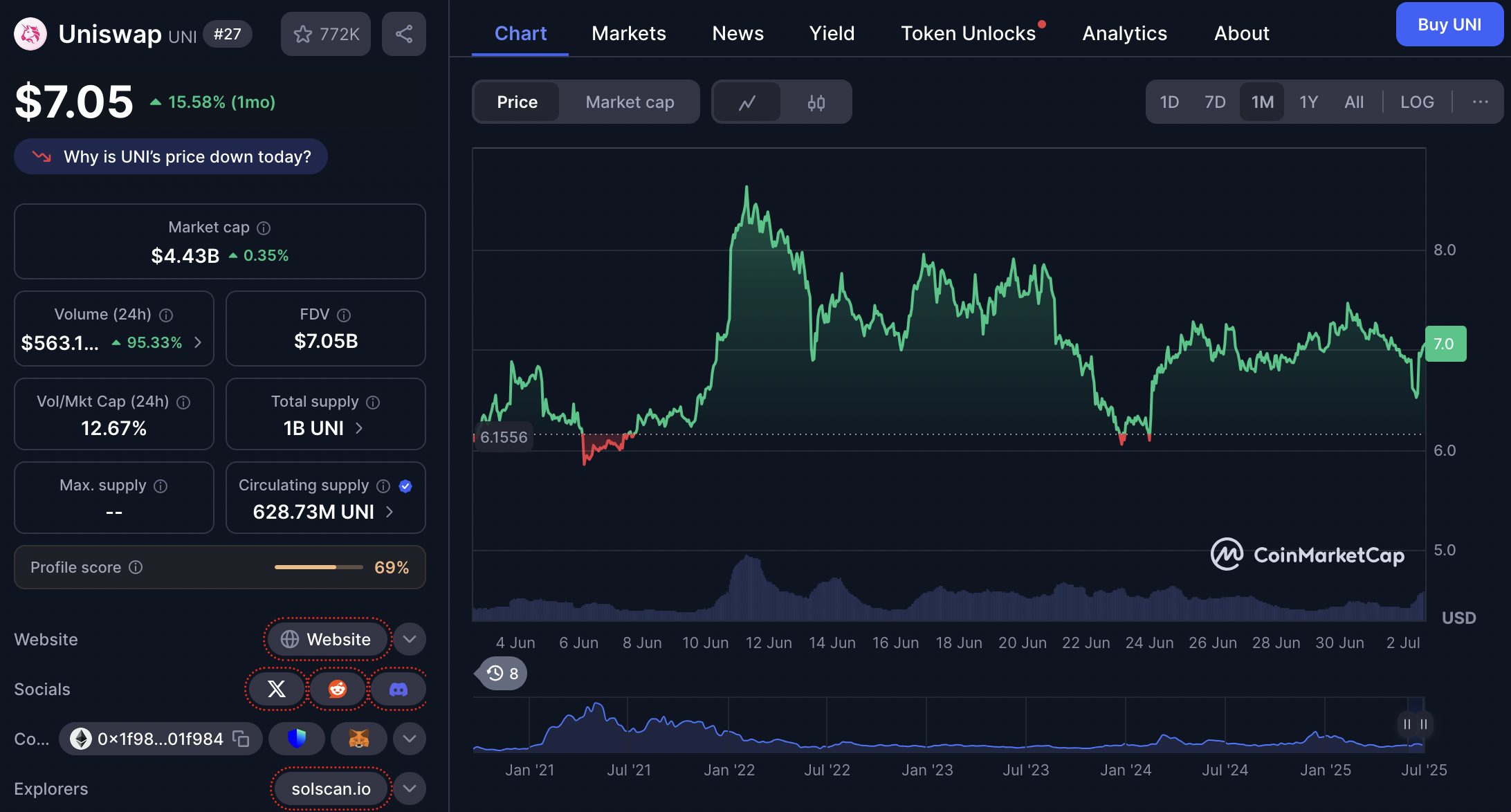Copy the contract address icon
Image resolution: width=1511 pixels, height=812 pixels.
[x=241, y=739]
